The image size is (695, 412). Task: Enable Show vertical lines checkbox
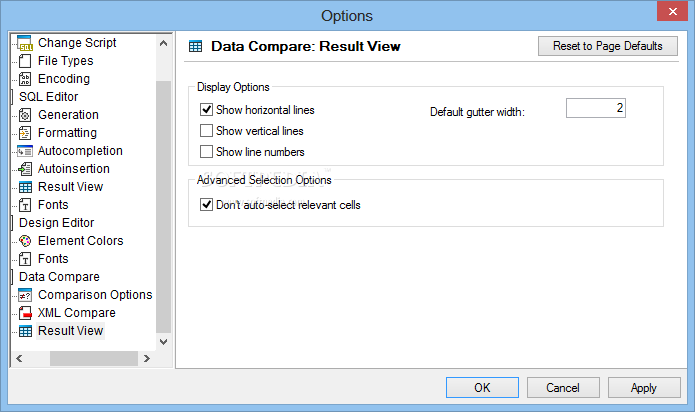tap(206, 130)
